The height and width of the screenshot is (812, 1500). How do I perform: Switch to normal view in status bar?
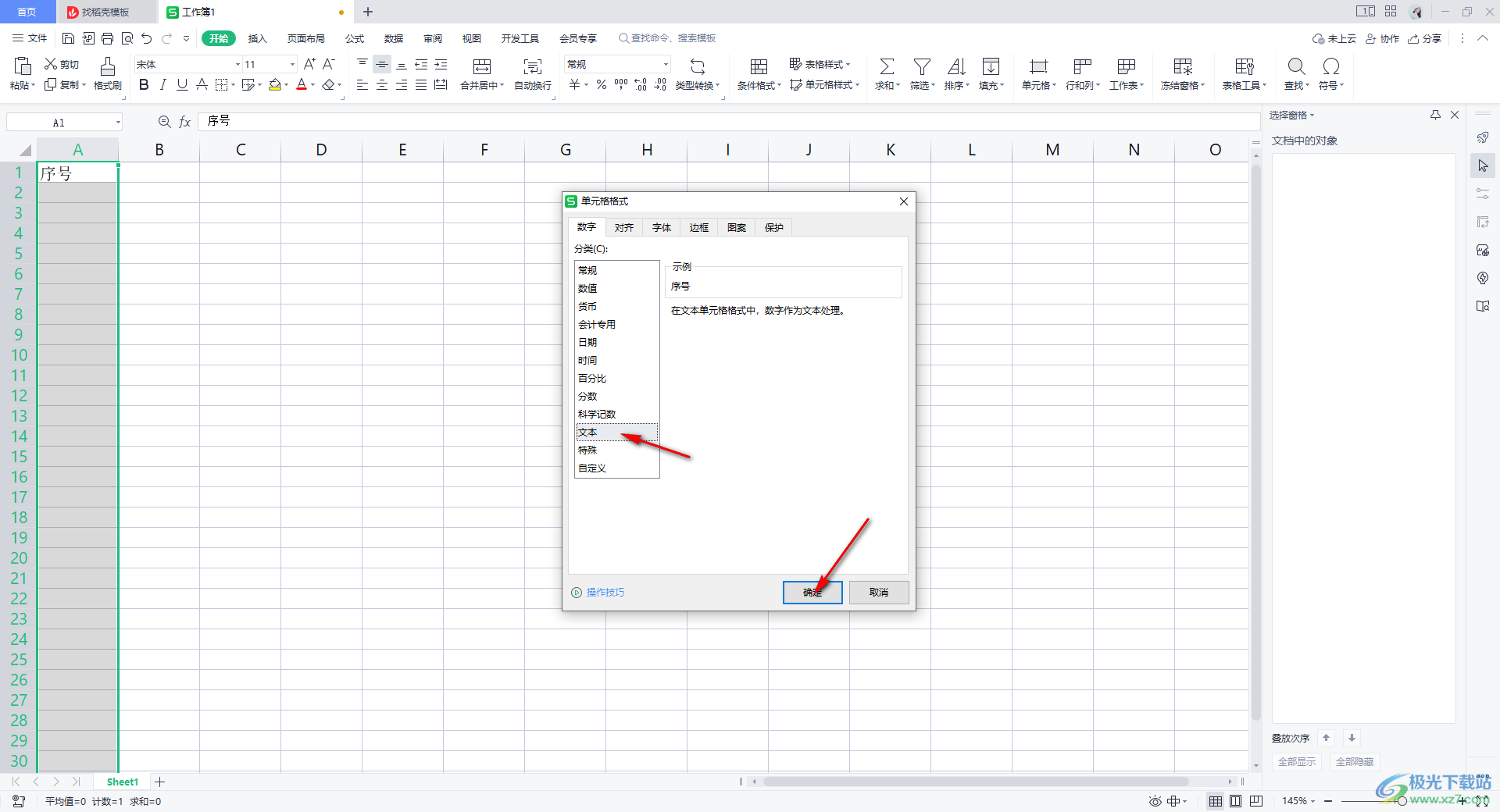coord(1216,801)
